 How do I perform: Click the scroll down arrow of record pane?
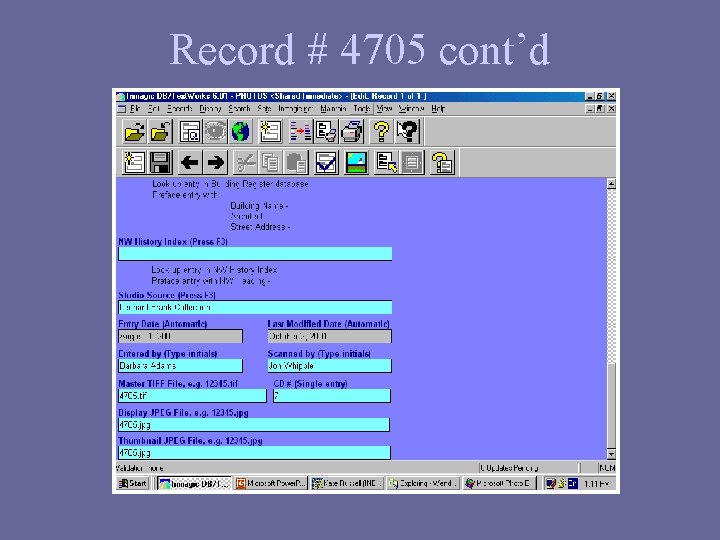point(611,455)
